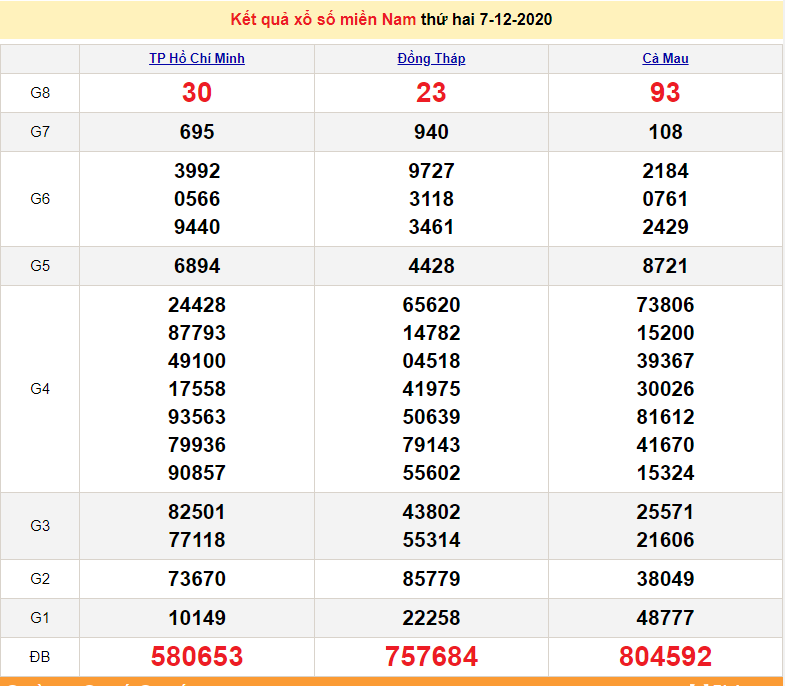
Task: Click the ĐB row label
Action: (40, 656)
